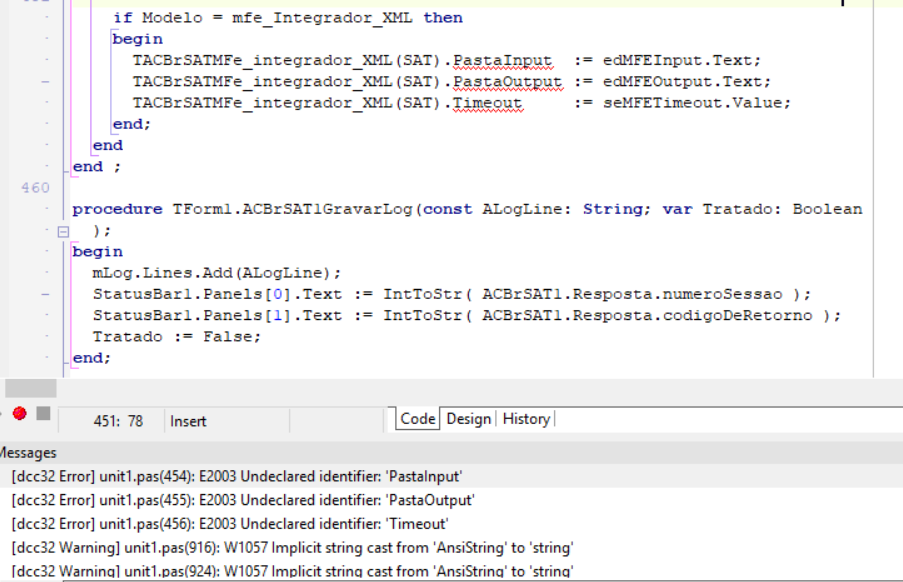903x582 pixels.
Task: Click the line number 460 in gutter
Action: (x=35, y=188)
